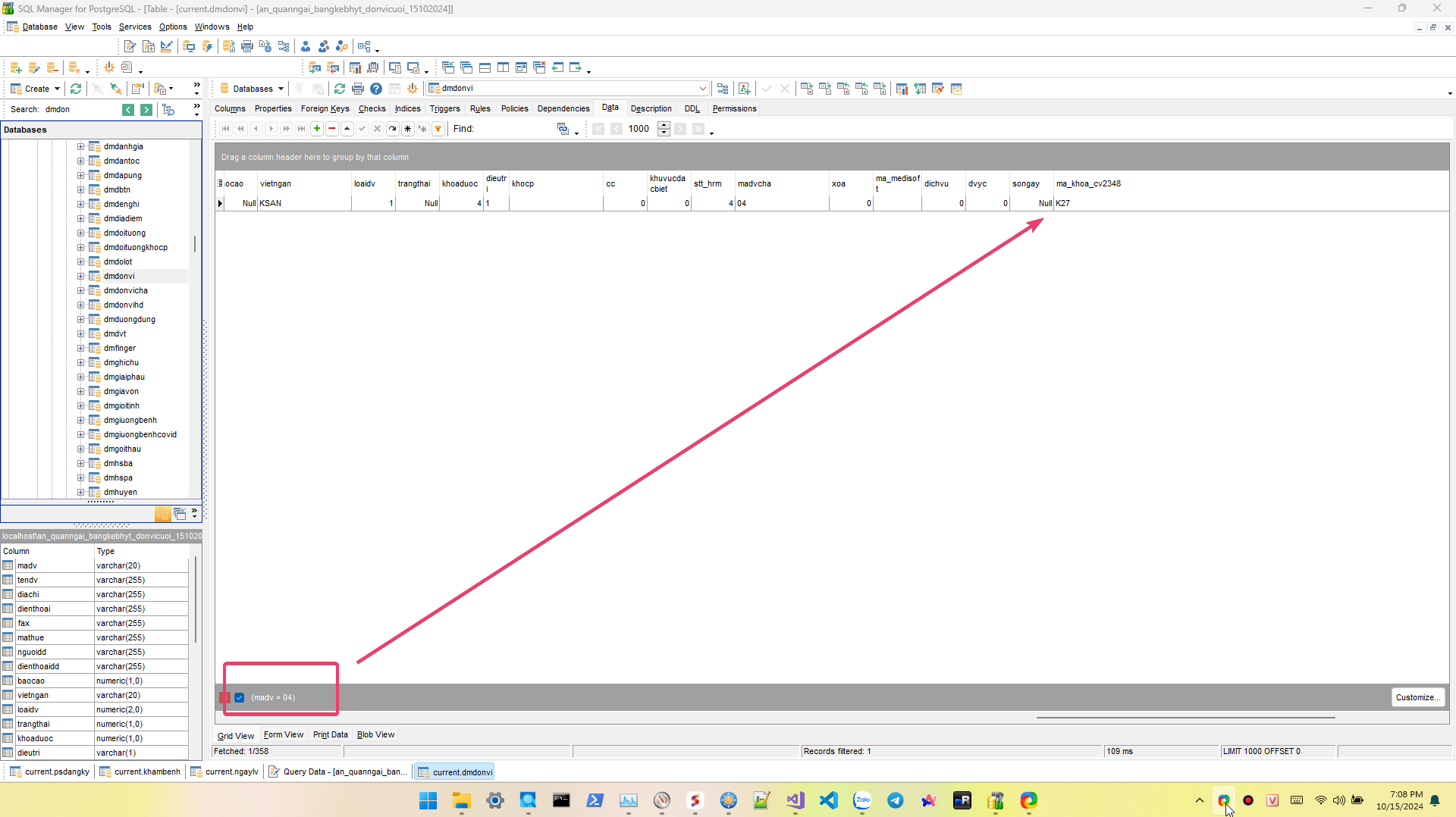This screenshot has width=1456, height=817.
Task: Launch Visual Studio Code from taskbar
Action: (829, 800)
